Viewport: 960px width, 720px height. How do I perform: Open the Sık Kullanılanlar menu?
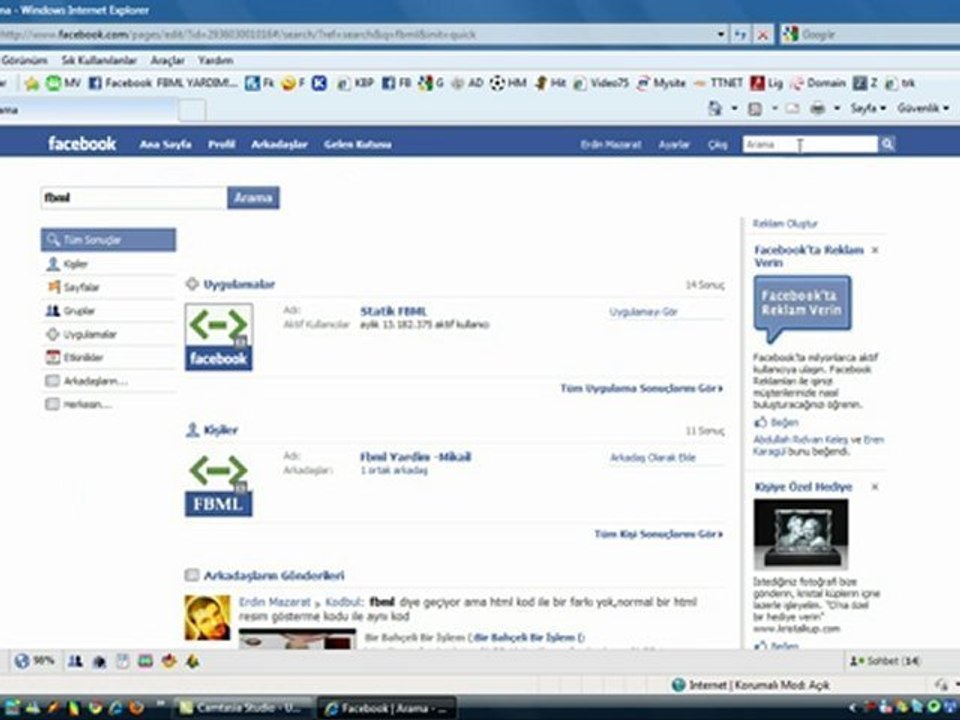[x=99, y=60]
